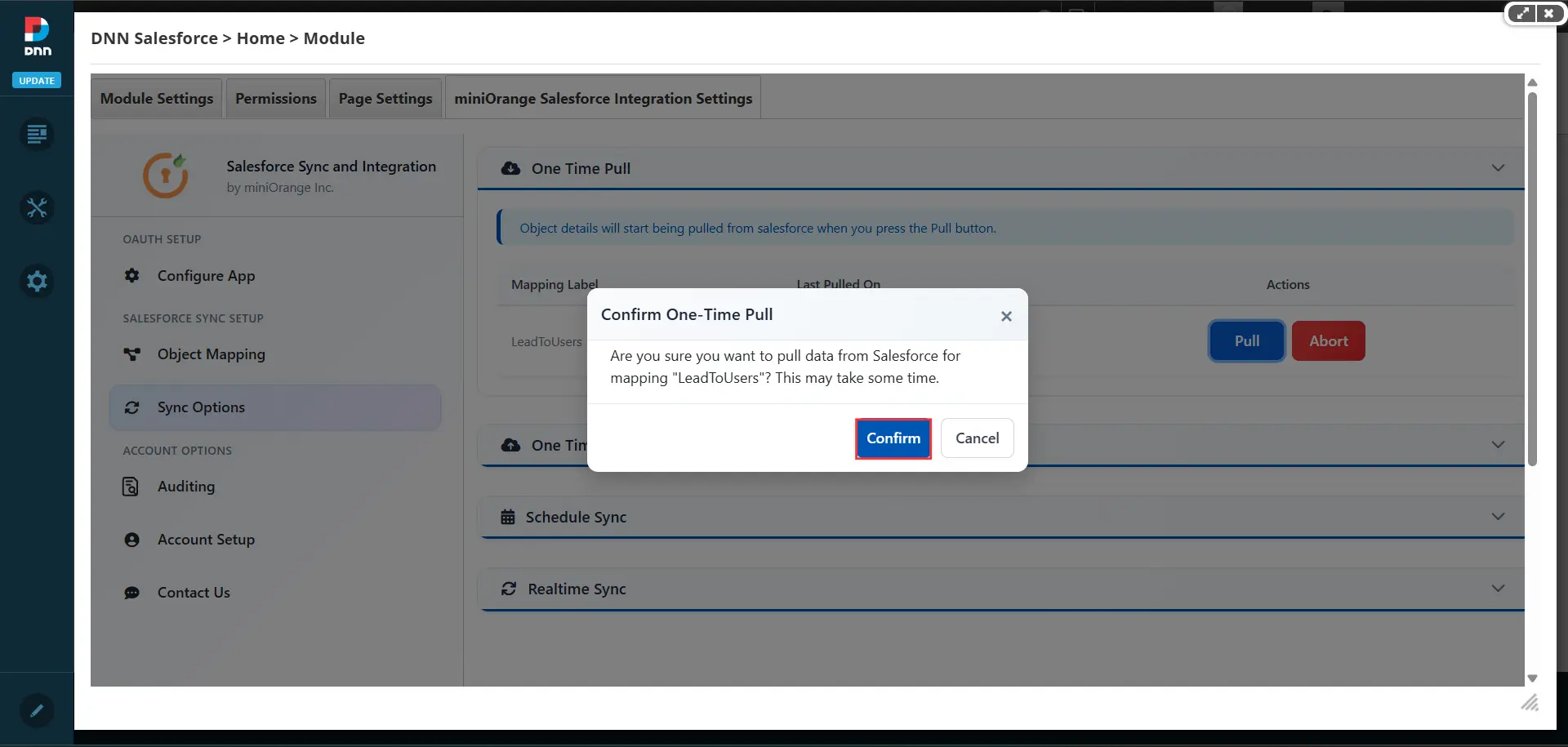1568x747 pixels.
Task: Click the Sync Options refresh icon
Action: tap(131, 407)
